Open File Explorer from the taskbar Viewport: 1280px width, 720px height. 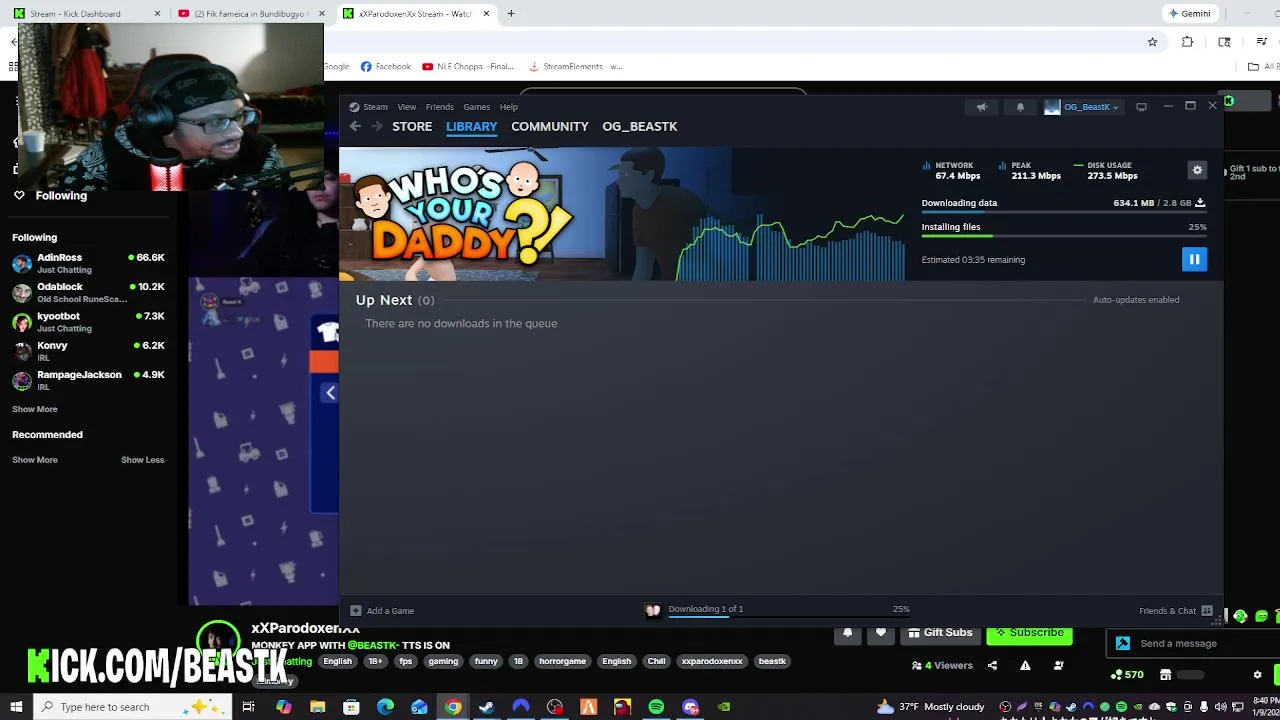(x=317, y=707)
